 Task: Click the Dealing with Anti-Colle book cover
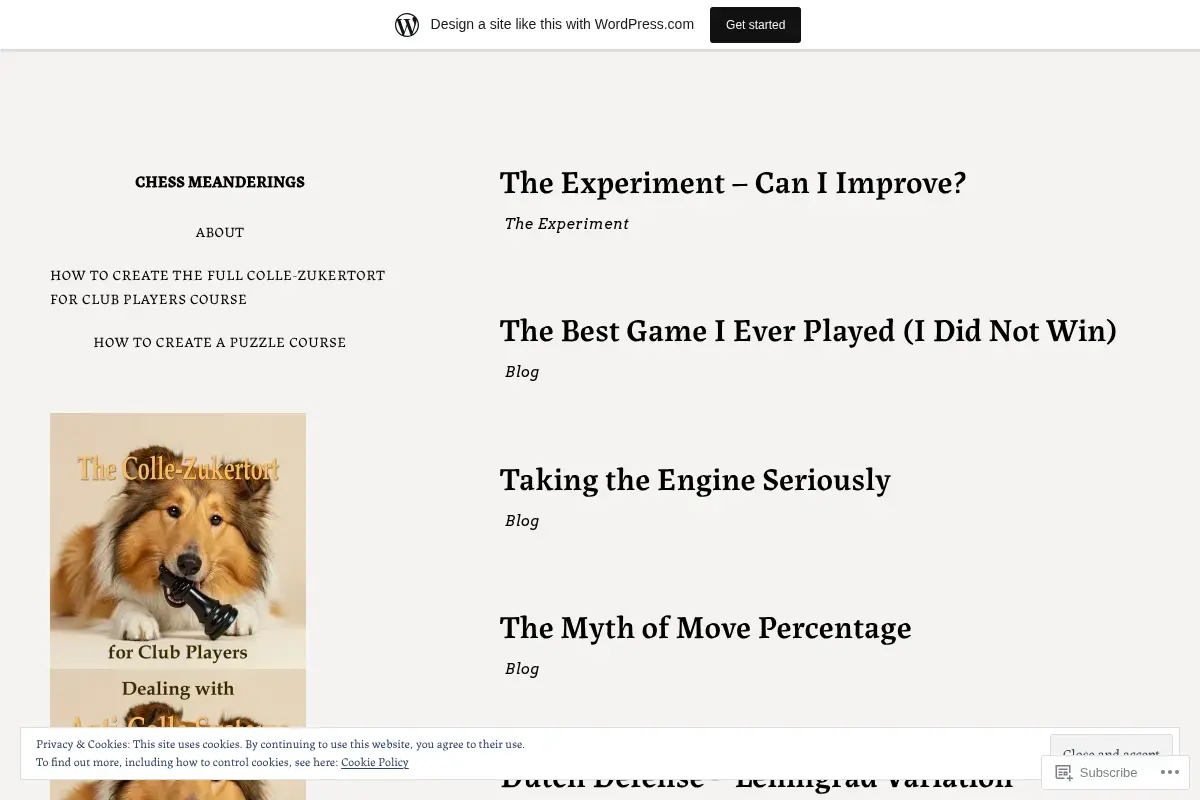(178, 734)
